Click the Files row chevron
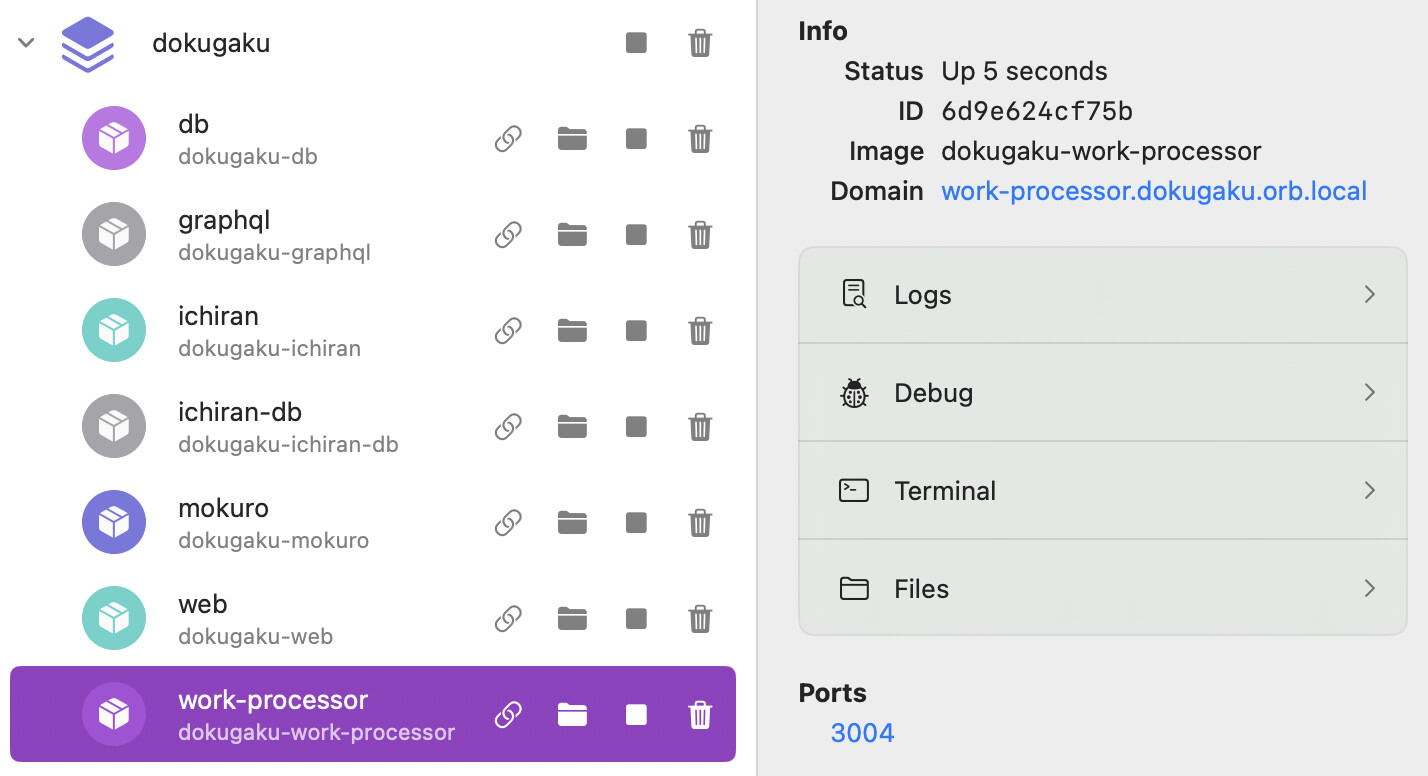1428x776 pixels. tap(1370, 588)
